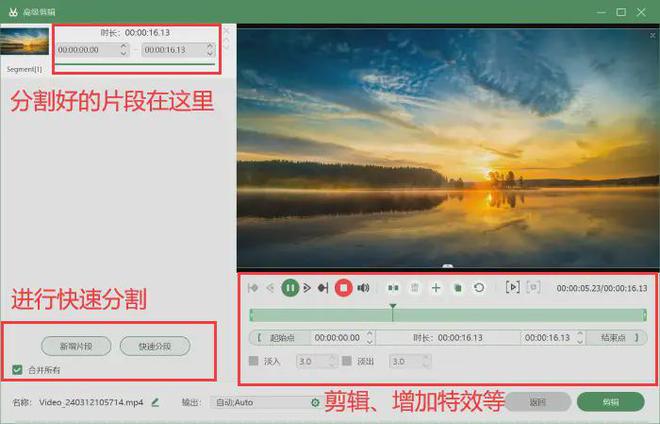Enable the 淡入 fade-in checkbox
660x424 pixels.
[253, 361]
